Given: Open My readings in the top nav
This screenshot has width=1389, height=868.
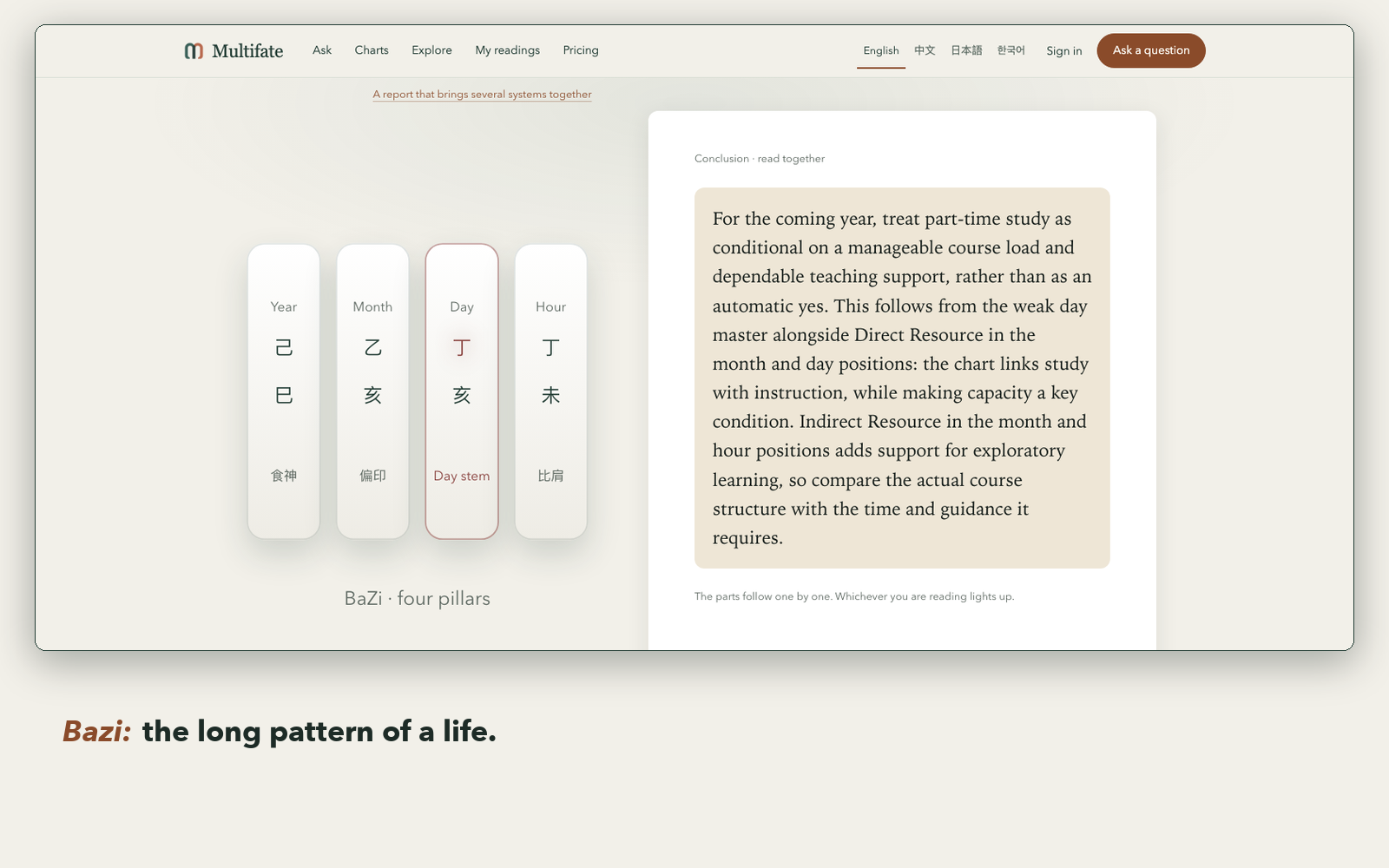Looking at the screenshot, I should (x=508, y=50).
